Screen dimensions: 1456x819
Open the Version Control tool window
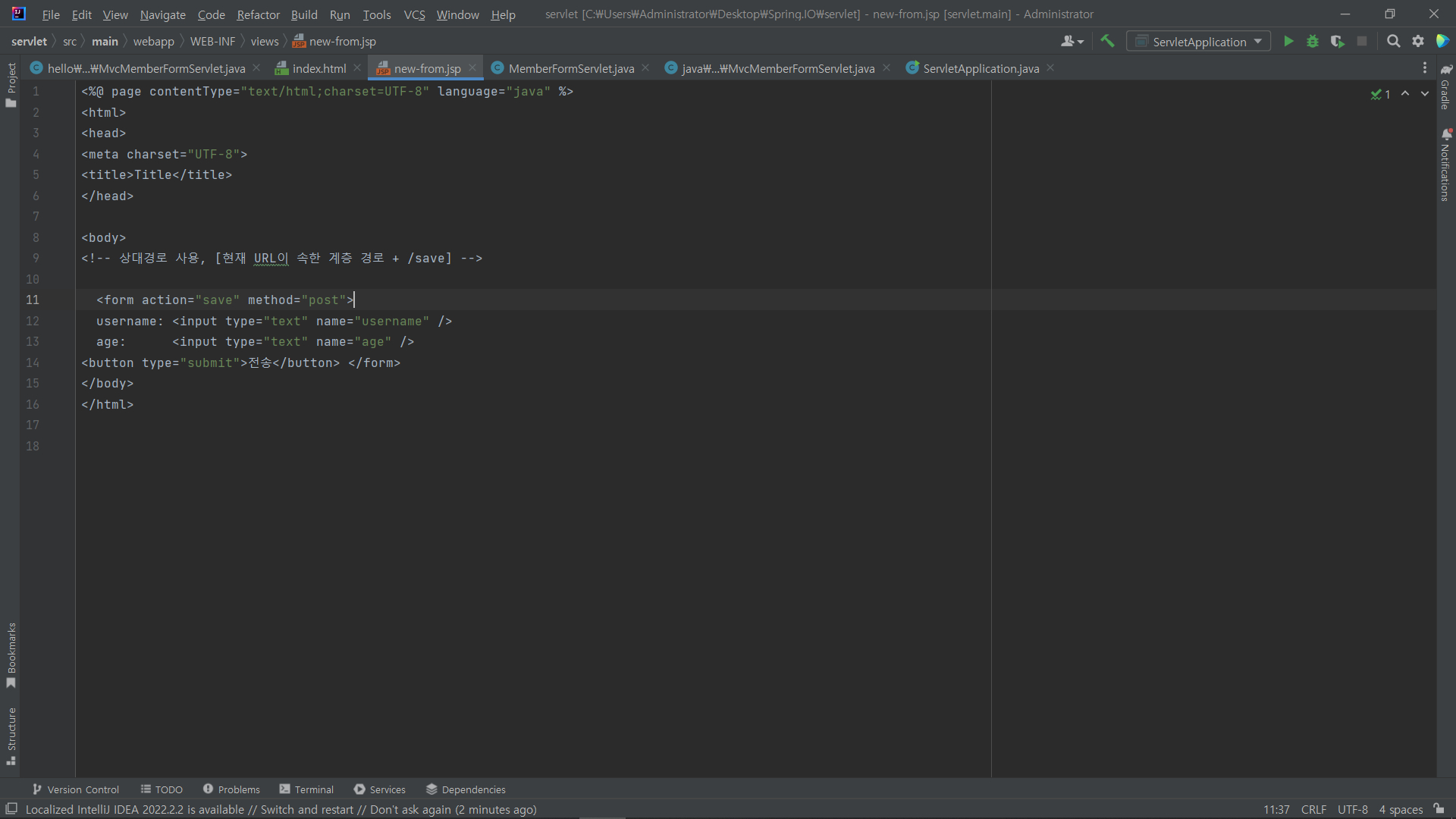coord(76,789)
